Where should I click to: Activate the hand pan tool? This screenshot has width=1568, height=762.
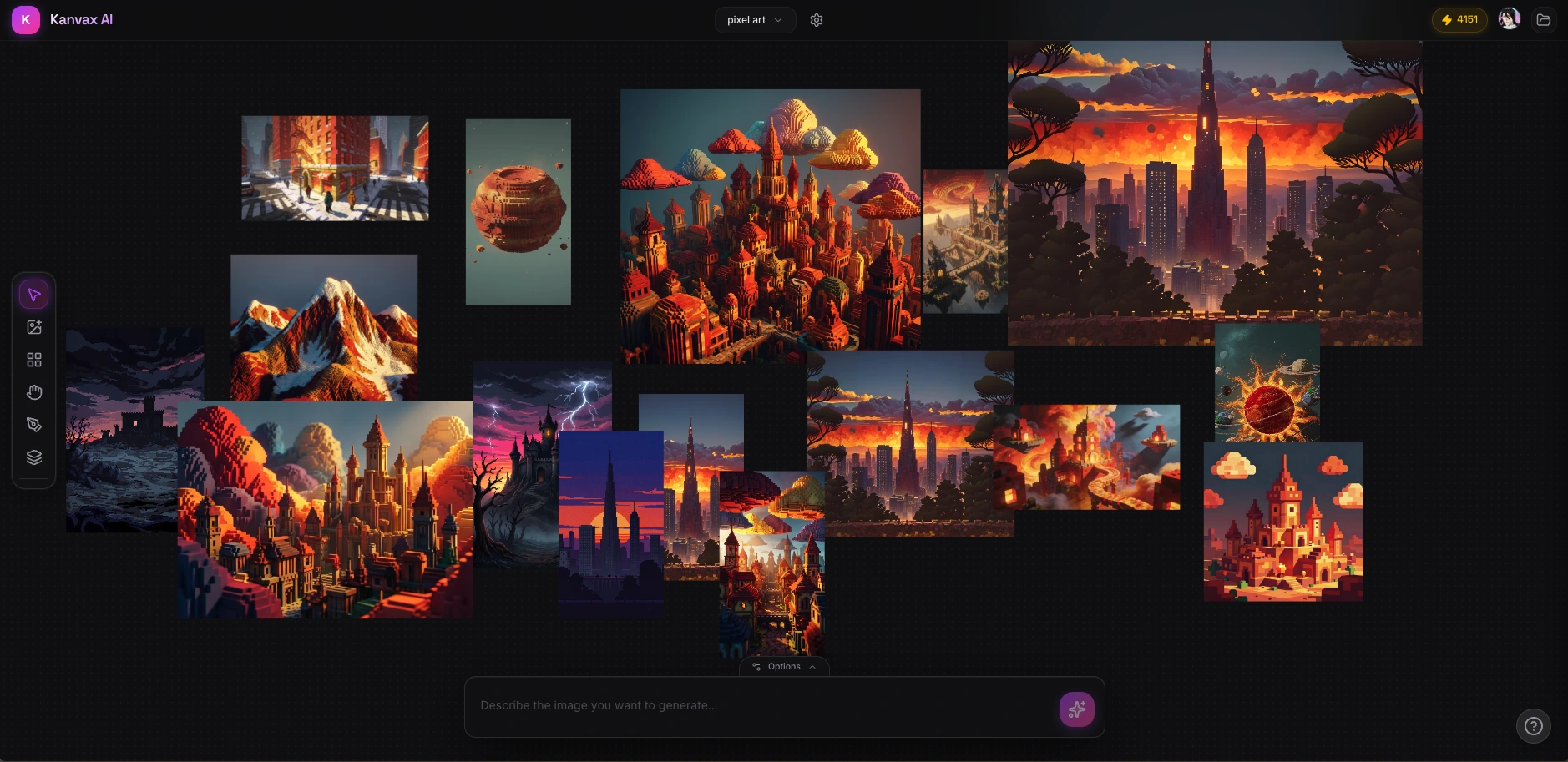point(34,392)
